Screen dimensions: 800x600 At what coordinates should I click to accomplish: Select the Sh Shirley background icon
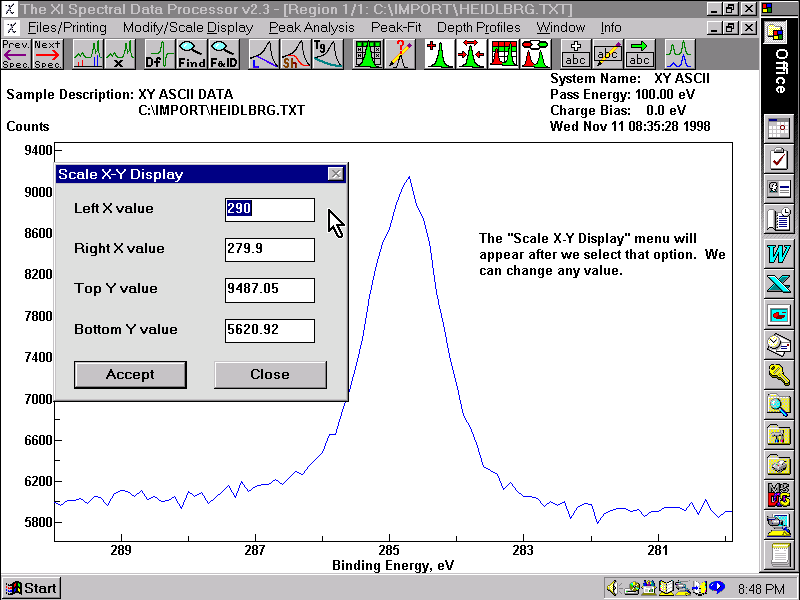click(x=295, y=54)
